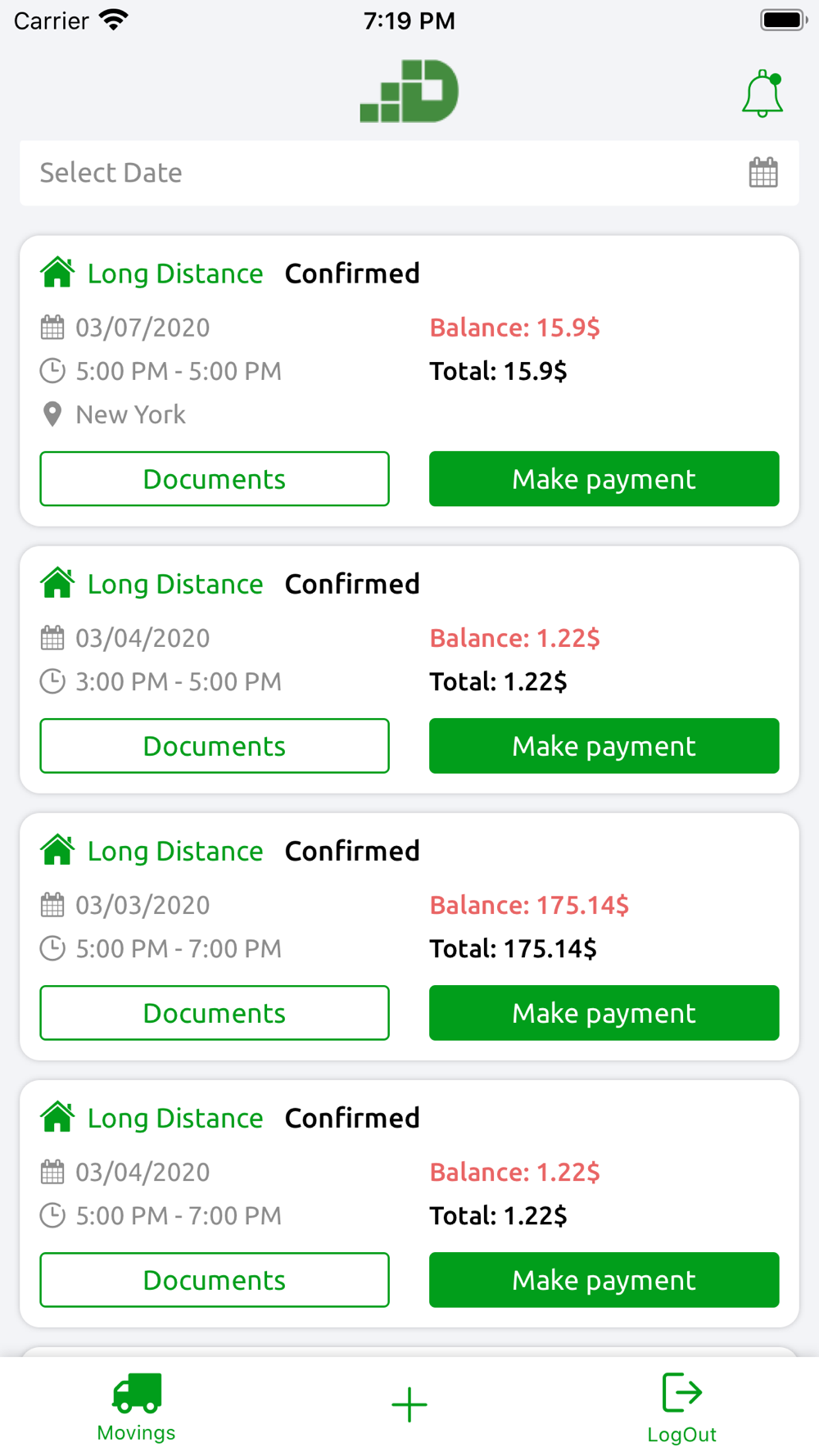Open the notifications bell icon
This screenshot has height=1456, width=819.
point(762,93)
